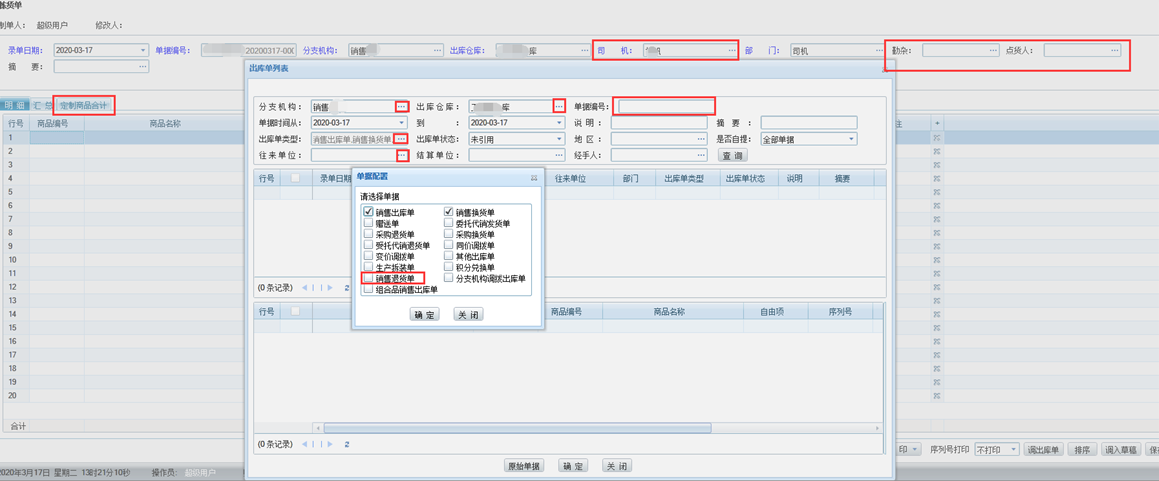The image size is (1159, 481).
Task: Click 原始单据 button
Action: [x=523, y=466]
